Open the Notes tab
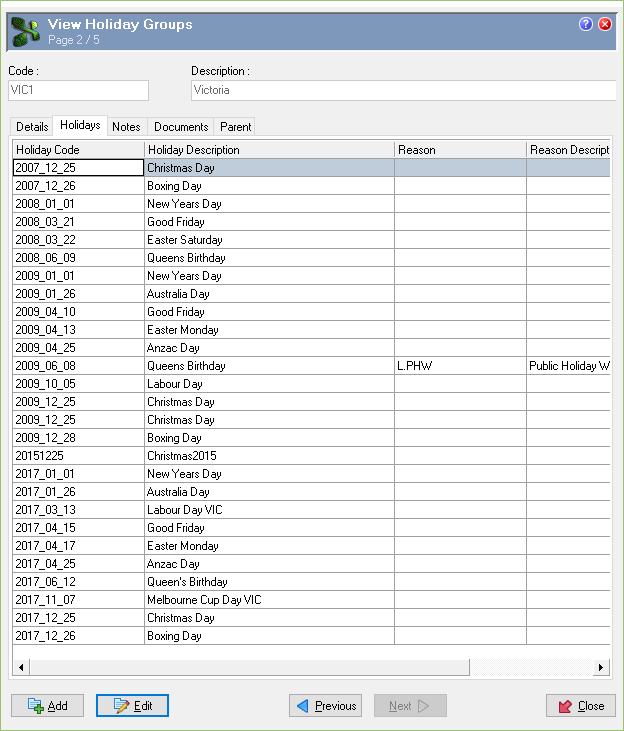 pyautogui.click(x=126, y=127)
